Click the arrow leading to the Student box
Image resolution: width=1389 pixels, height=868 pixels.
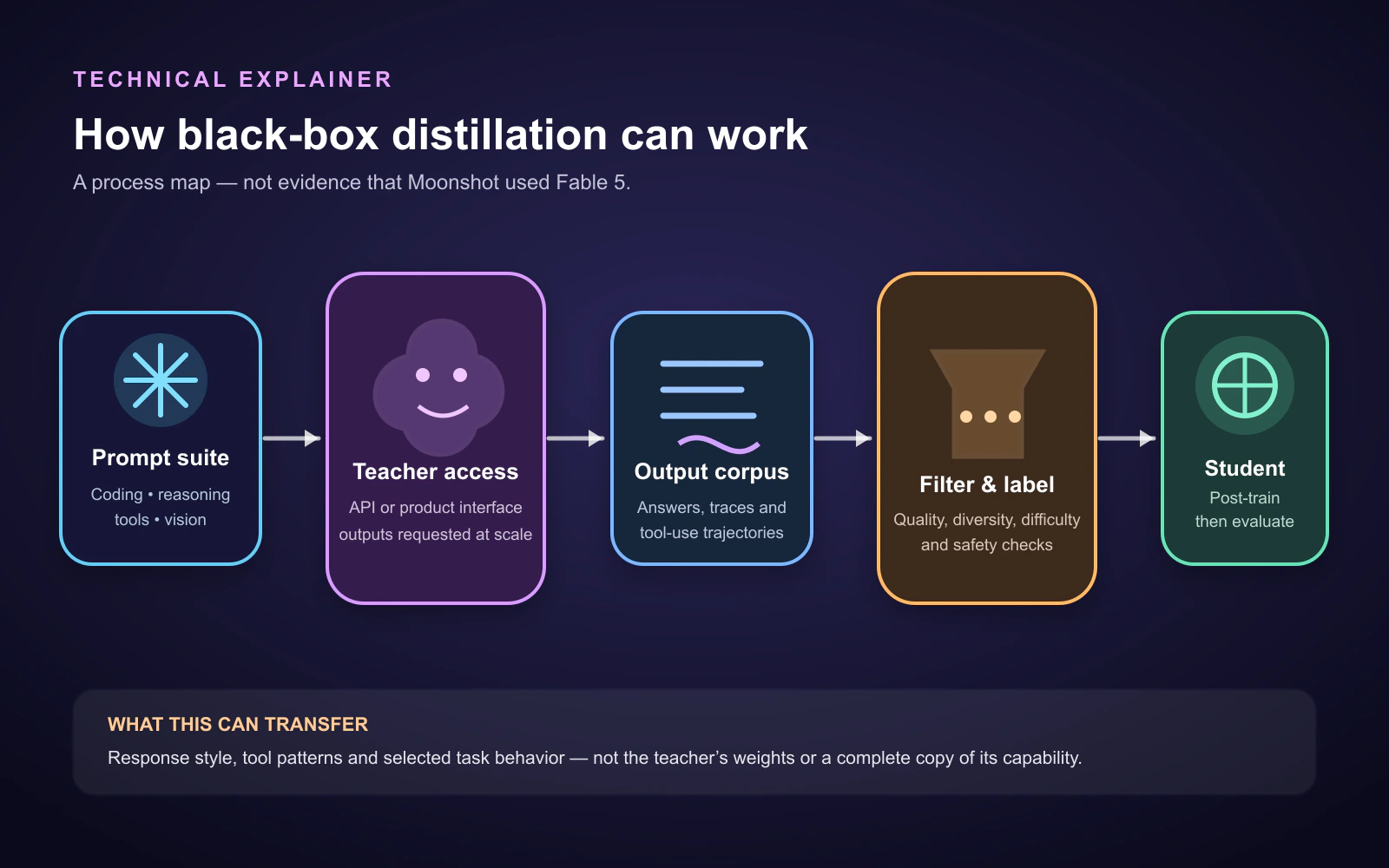pos(1127,438)
